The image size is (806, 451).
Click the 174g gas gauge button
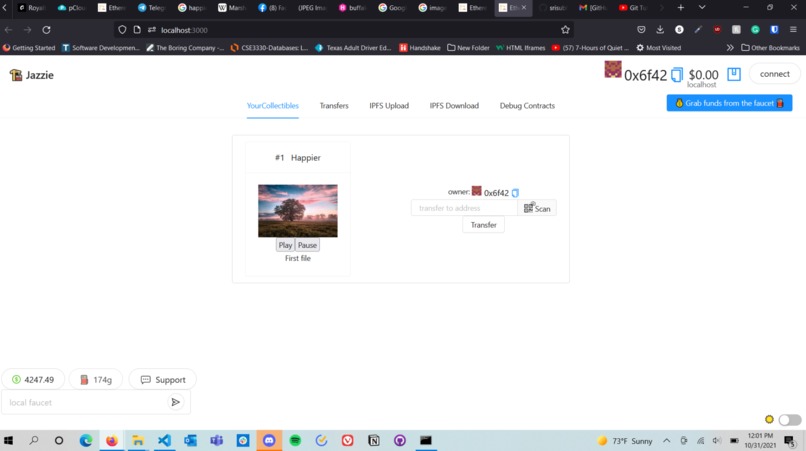pyautogui.click(x=96, y=380)
